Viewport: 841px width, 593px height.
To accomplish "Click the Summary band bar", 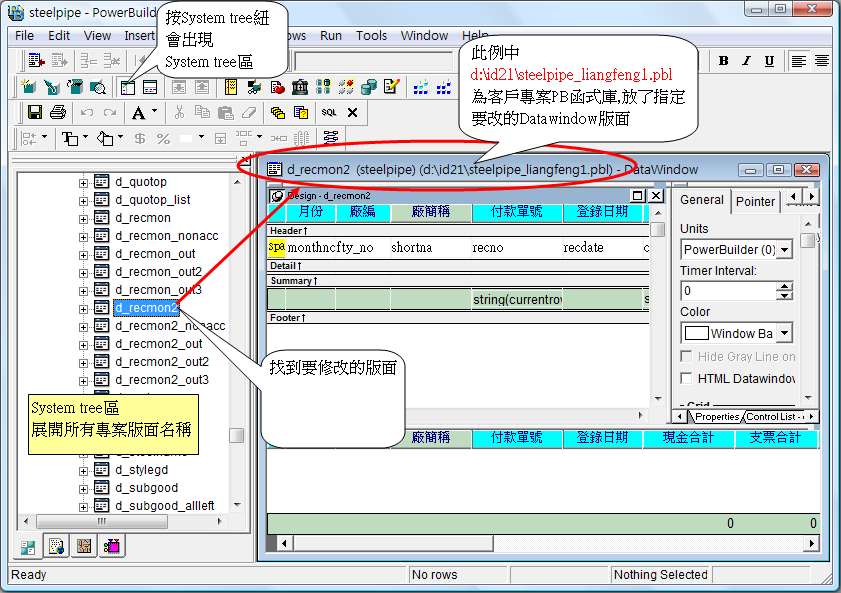I will pyautogui.click(x=458, y=280).
